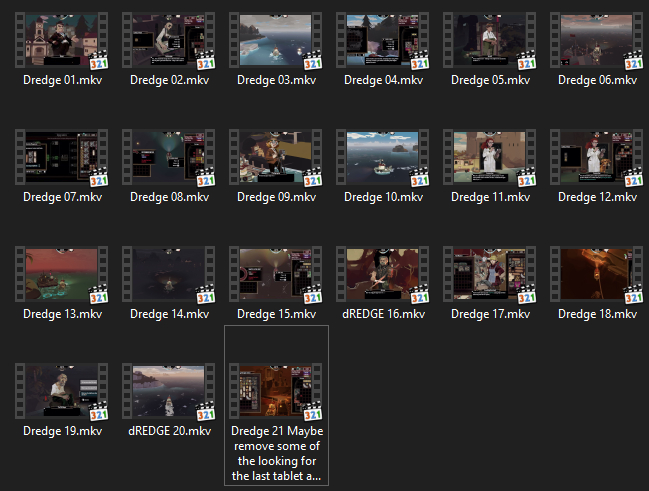This screenshot has height=491, width=649.
Task: Select the Dredge 13.mkv video icon
Action: pyautogui.click(x=62, y=274)
